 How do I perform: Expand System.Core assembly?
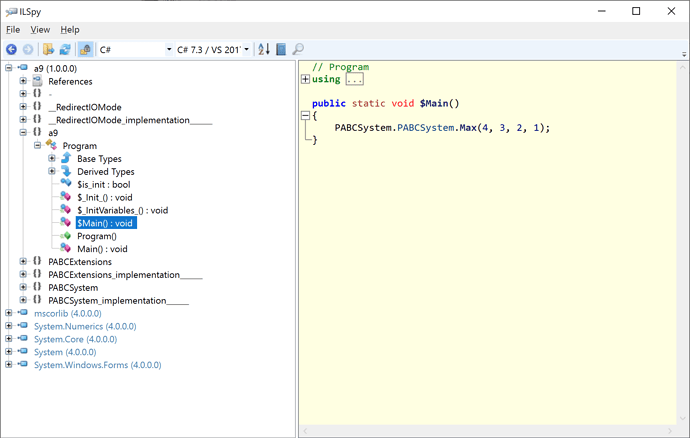[9, 339]
